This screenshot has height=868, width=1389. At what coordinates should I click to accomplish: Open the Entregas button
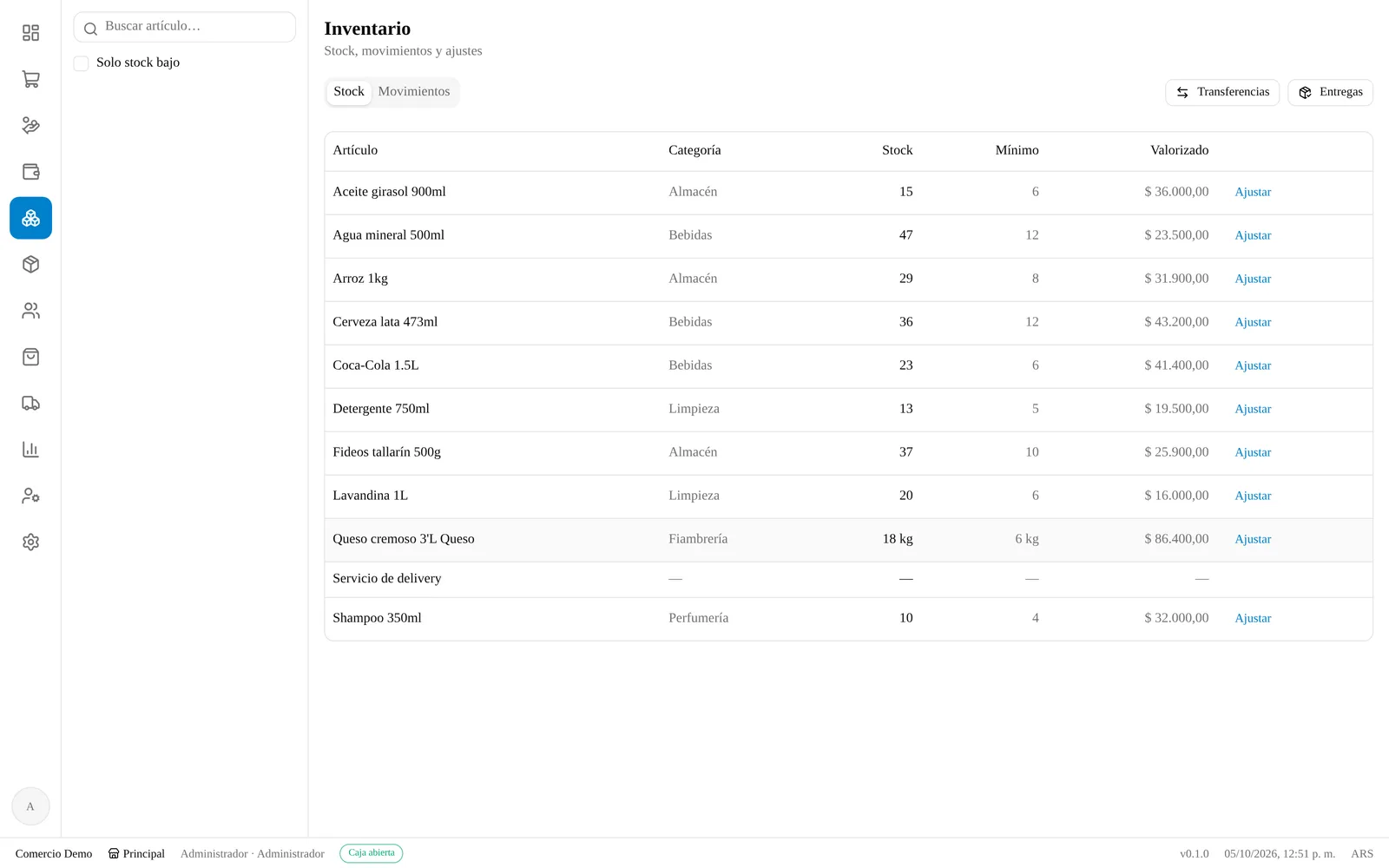[1330, 92]
